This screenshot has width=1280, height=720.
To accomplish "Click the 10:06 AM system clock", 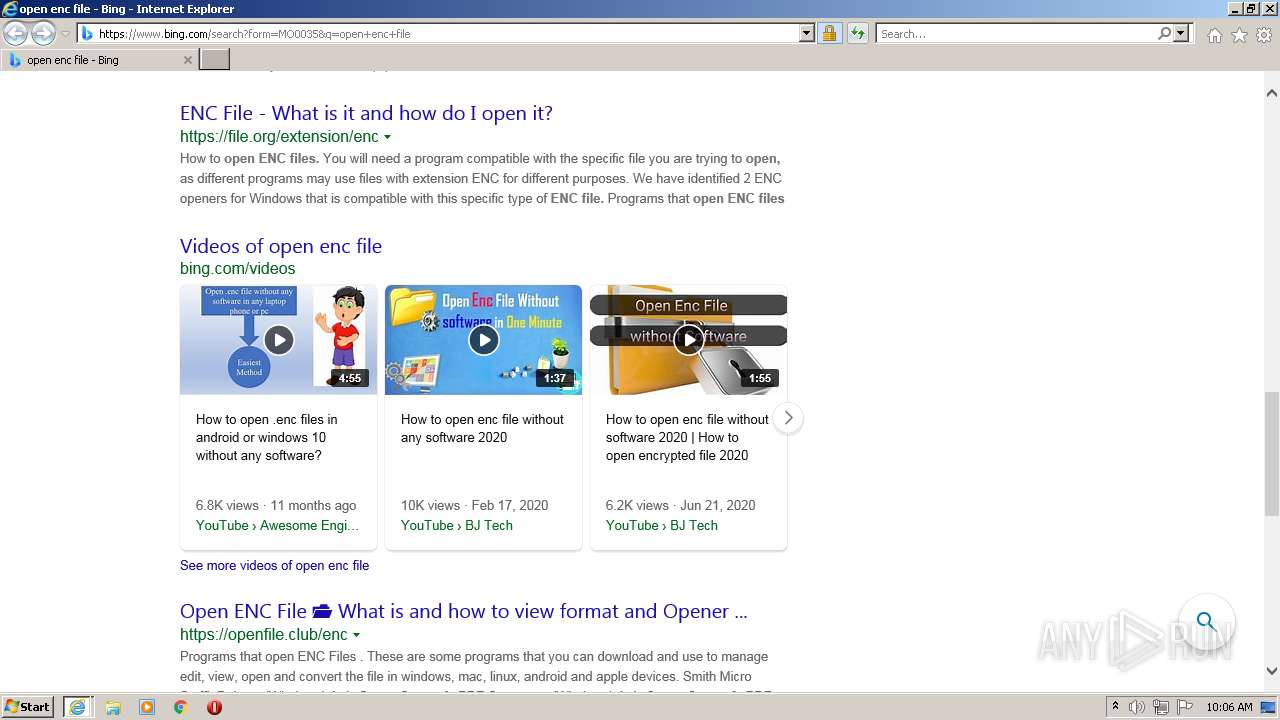I will (1229, 707).
